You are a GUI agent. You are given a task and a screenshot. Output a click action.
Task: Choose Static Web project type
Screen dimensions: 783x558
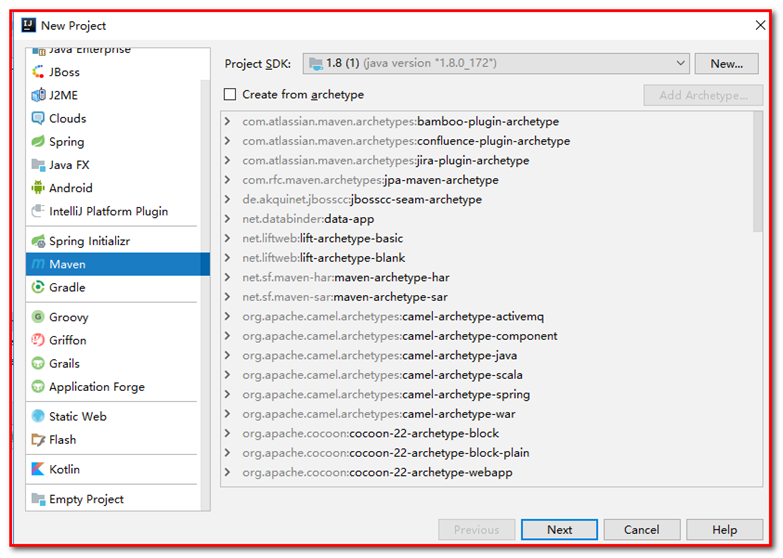coord(113,416)
